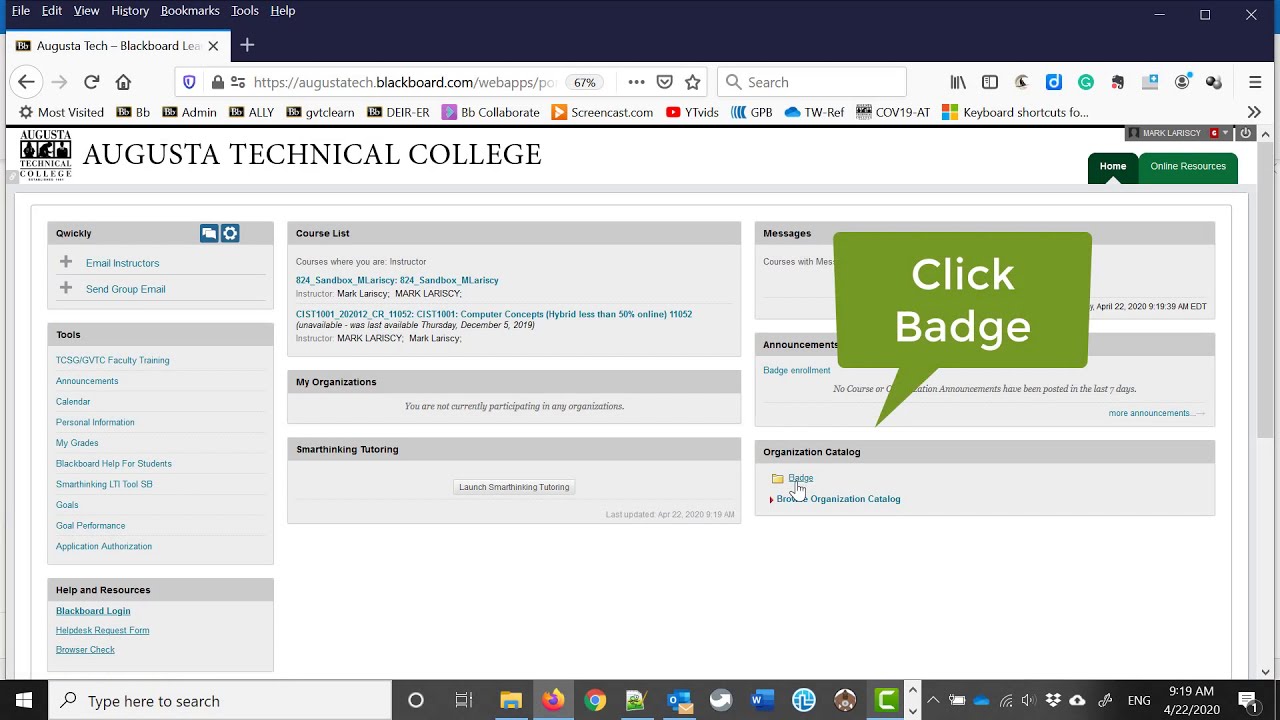This screenshot has height=720, width=1280.
Task: Click the Badge folder icon
Action: coord(777,478)
